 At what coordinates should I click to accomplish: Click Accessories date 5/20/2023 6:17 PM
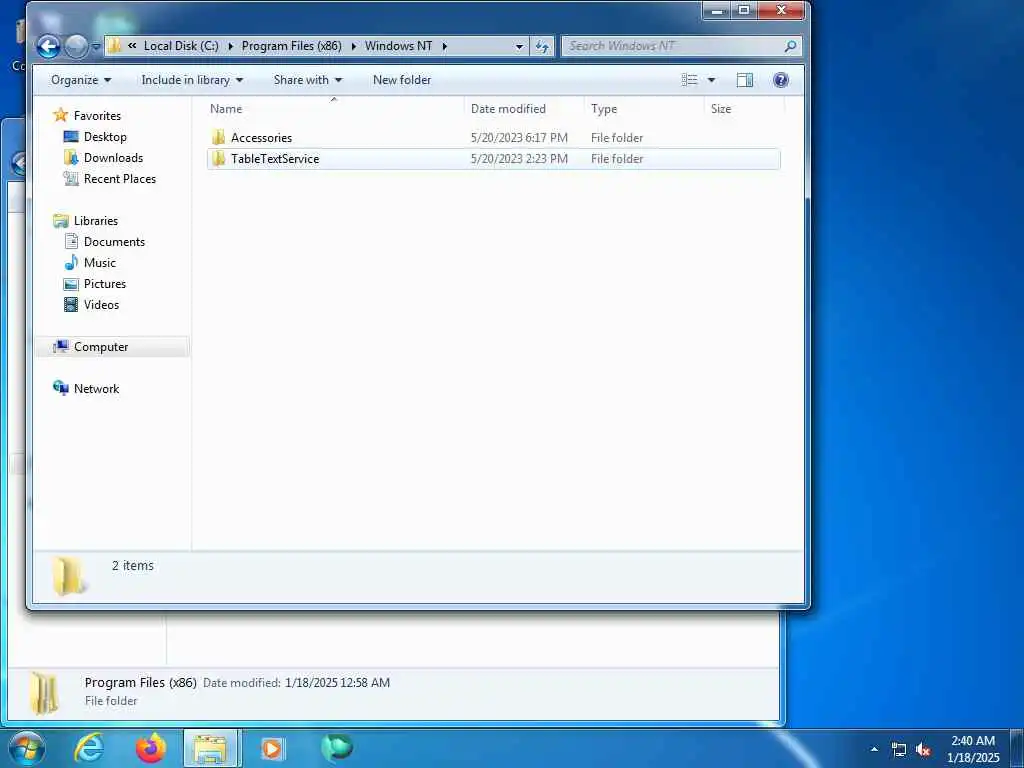(519, 138)
